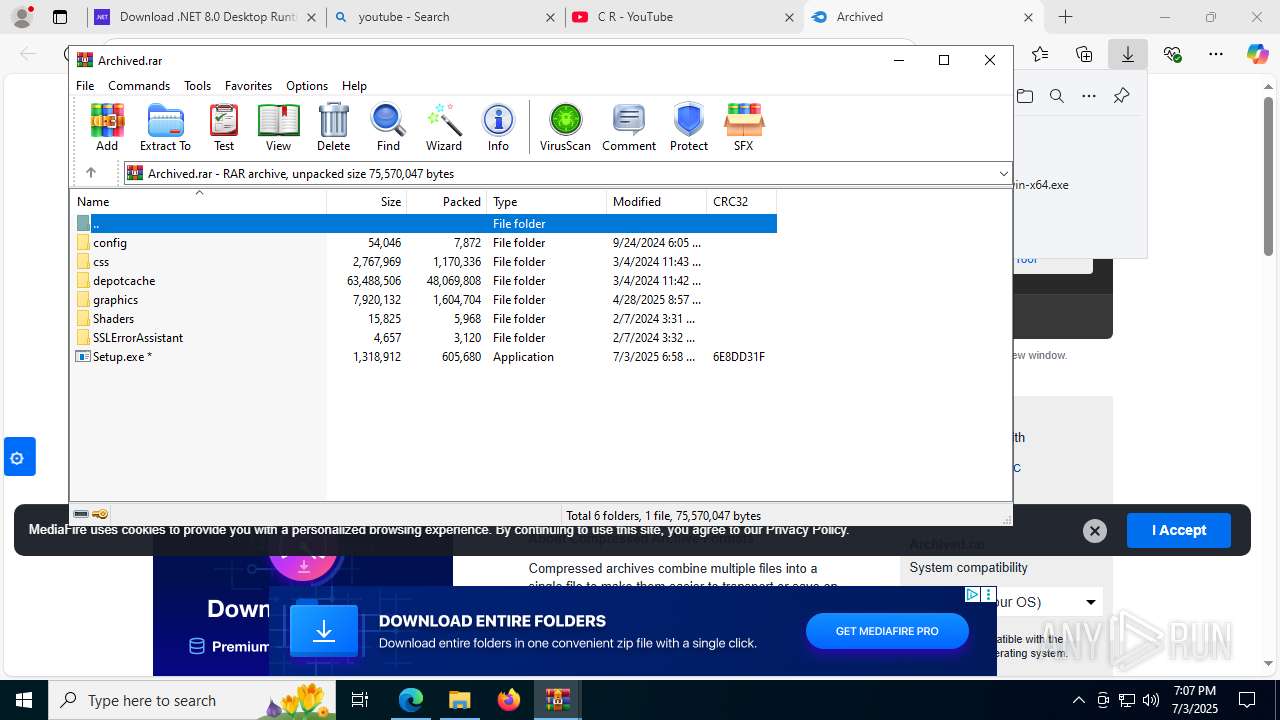1280x720 pixels.
Task: Run the Test archive tool
Action: 224,128
